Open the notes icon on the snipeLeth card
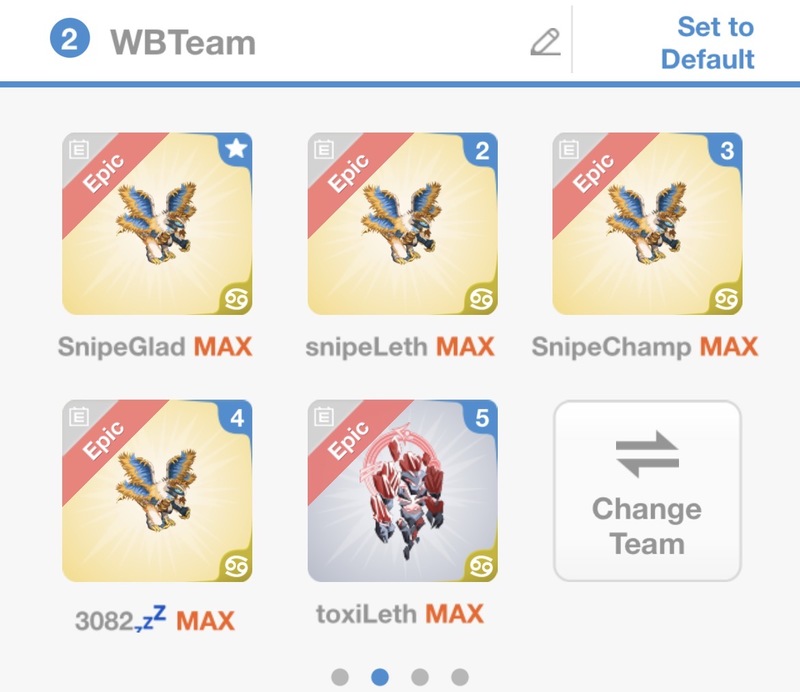The width and height of the screenshot is (800, 692). click(323, 150)
